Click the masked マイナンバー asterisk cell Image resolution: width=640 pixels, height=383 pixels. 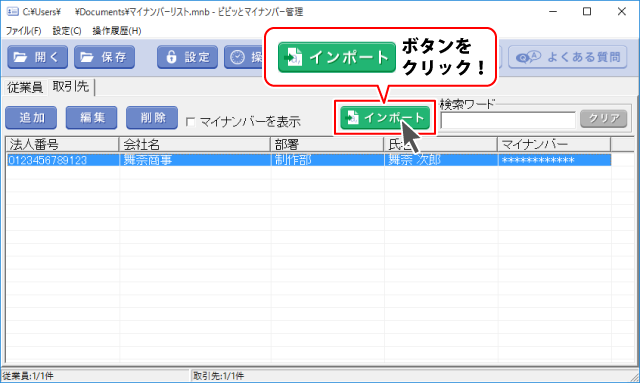click(554, 160)
